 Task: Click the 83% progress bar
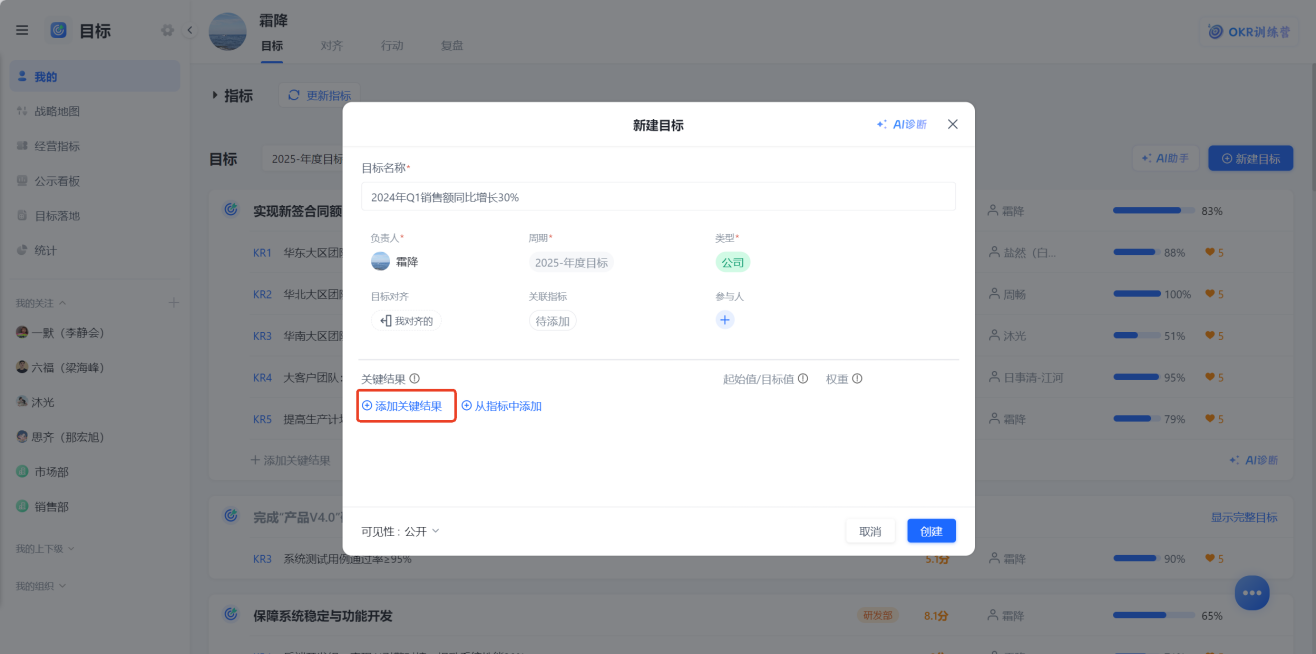click(1154, 211)
